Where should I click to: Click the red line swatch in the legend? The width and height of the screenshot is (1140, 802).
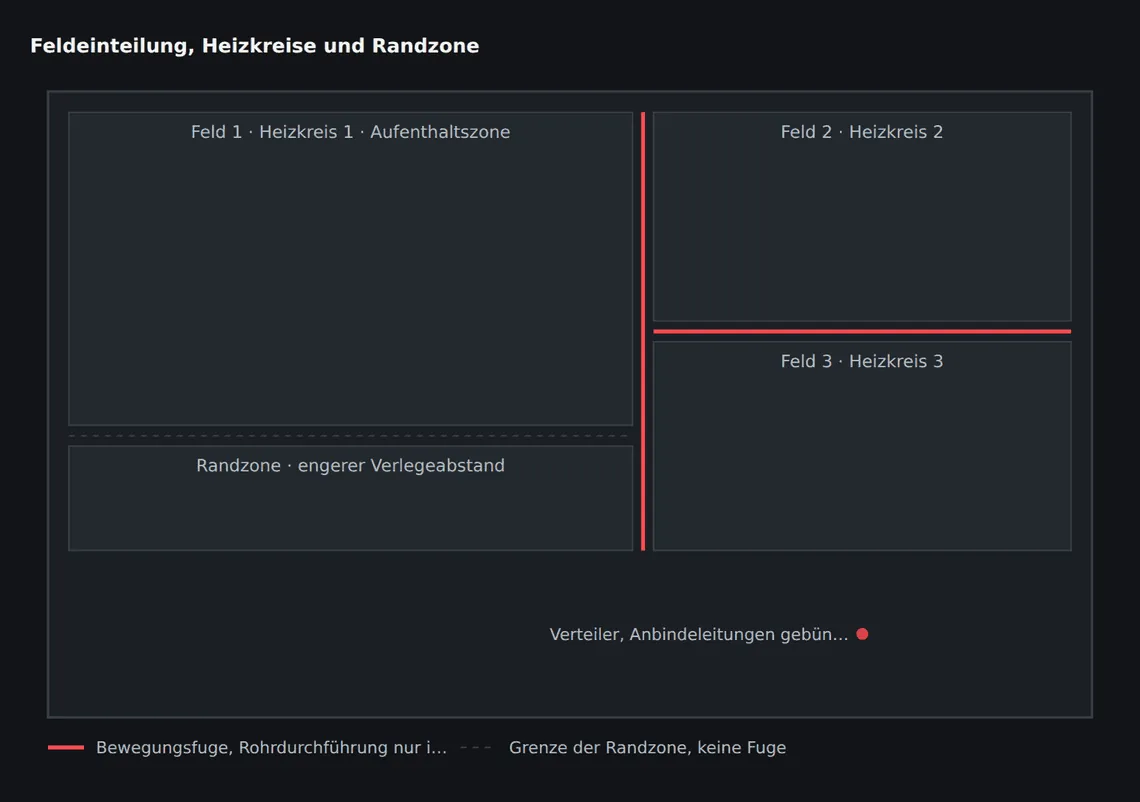click(x=66, y=747)
